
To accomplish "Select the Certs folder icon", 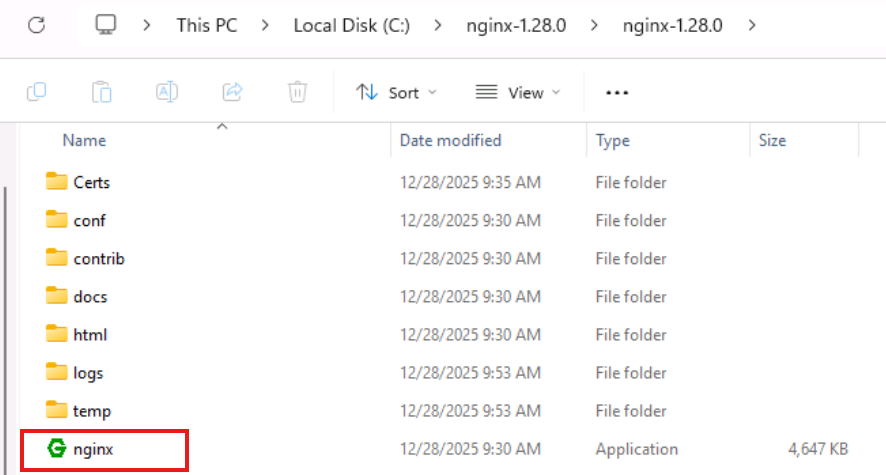I will pos(57,181).
